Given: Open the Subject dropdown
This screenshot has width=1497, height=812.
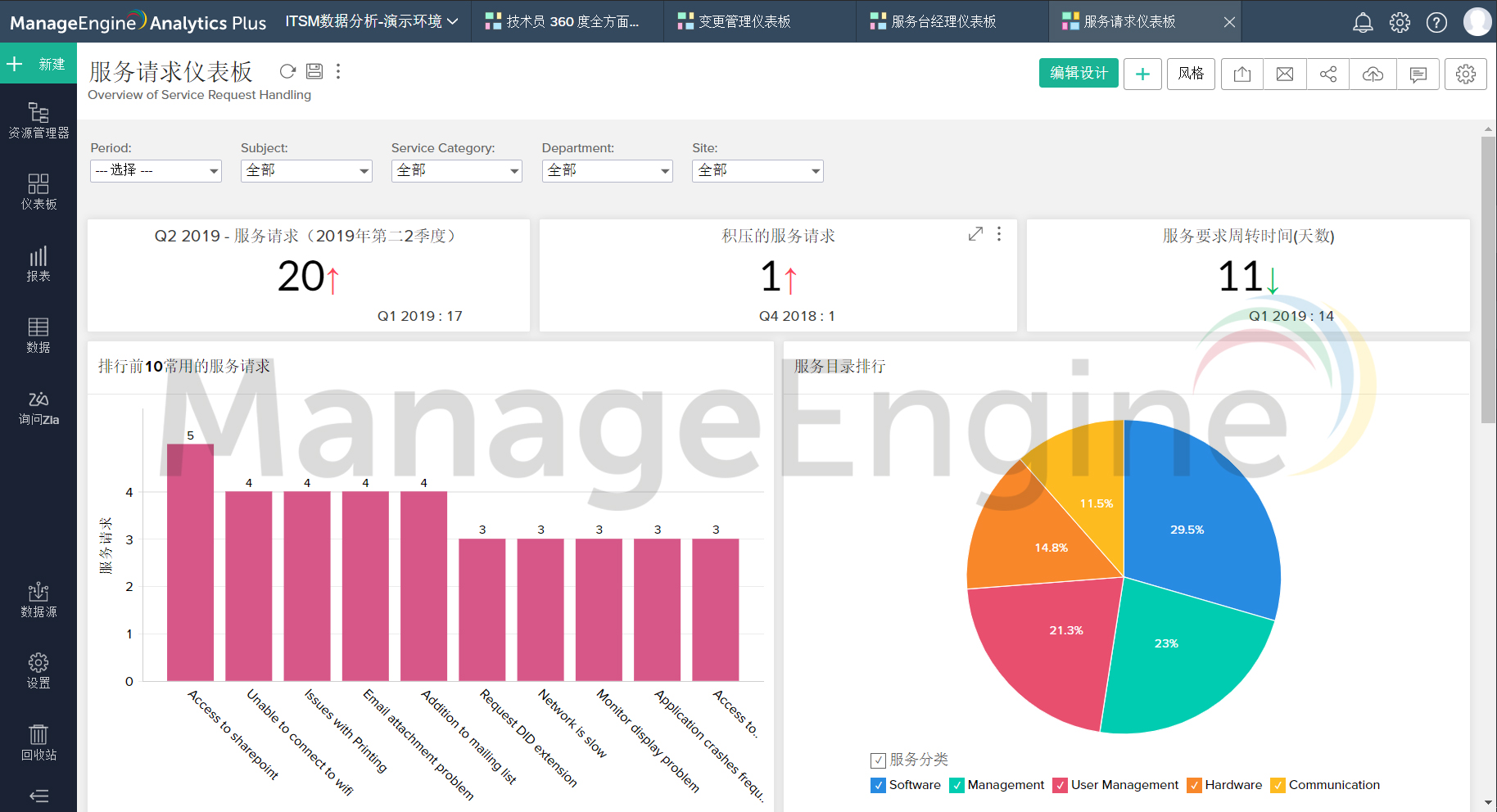Looking at the screenshot, I should coord(306,170).
